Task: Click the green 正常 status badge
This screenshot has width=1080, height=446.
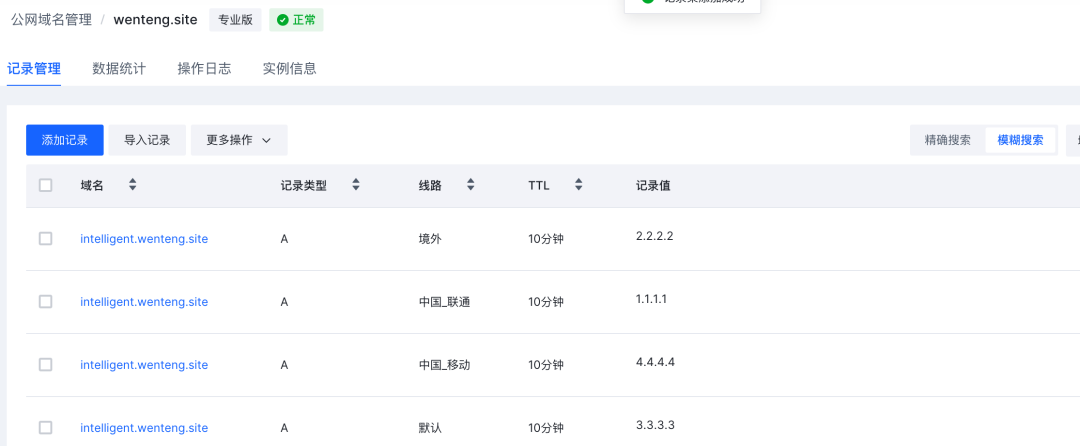Action: tap(296, 20)
